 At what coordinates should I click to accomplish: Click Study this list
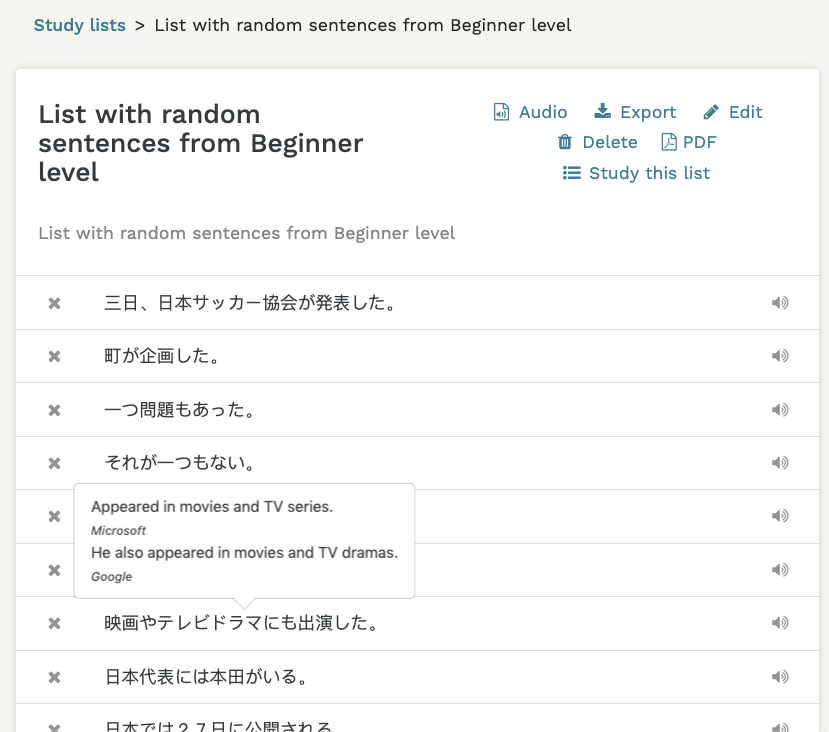coord(636,173)
